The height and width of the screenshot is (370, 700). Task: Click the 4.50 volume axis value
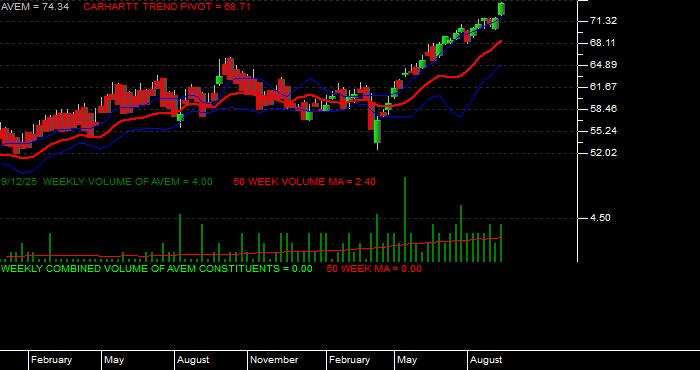click(x=600, y=218)
